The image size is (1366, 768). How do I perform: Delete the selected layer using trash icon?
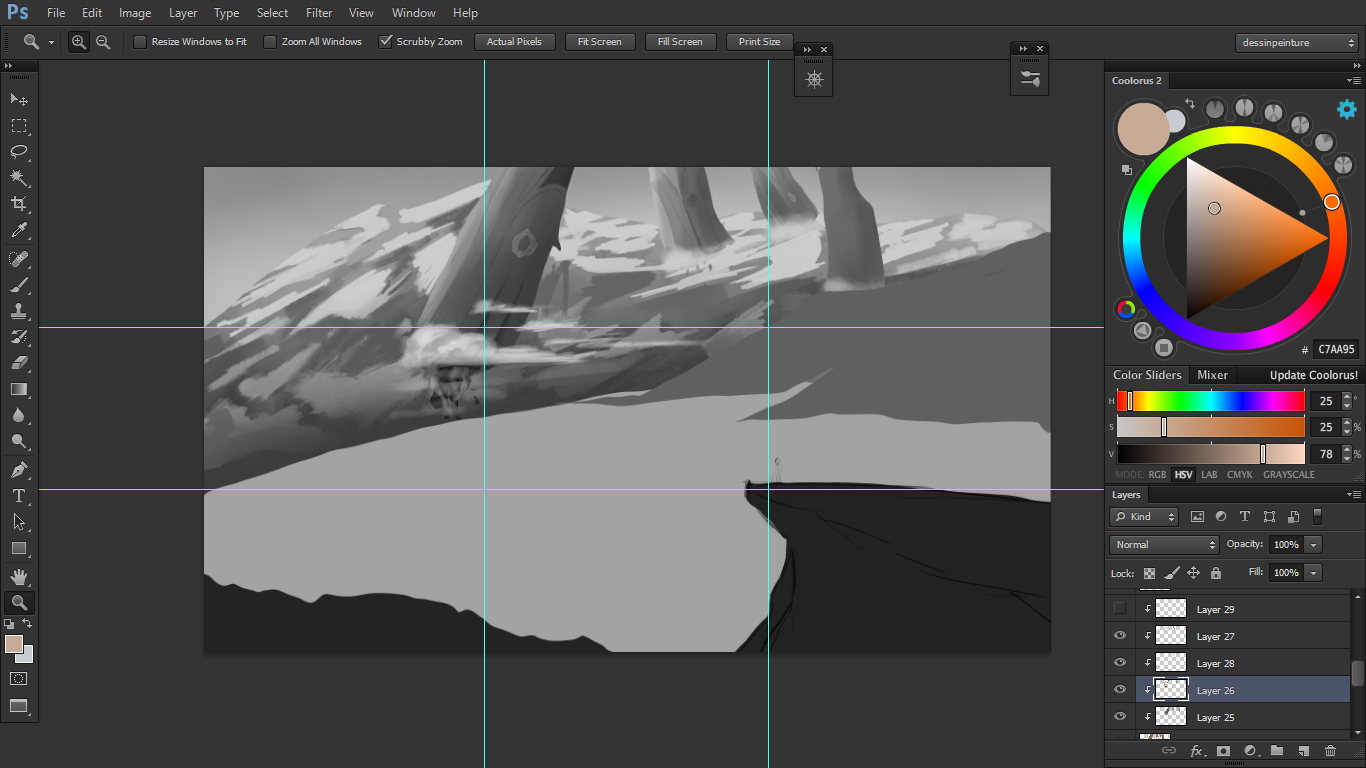click(x=1330, y=750)
